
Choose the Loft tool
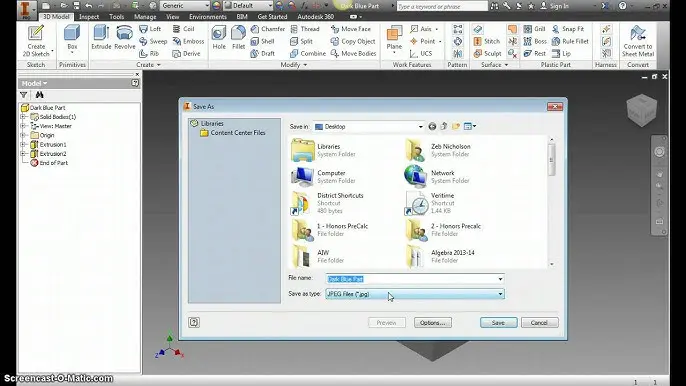pyautogui.click(x=150, y=29)
